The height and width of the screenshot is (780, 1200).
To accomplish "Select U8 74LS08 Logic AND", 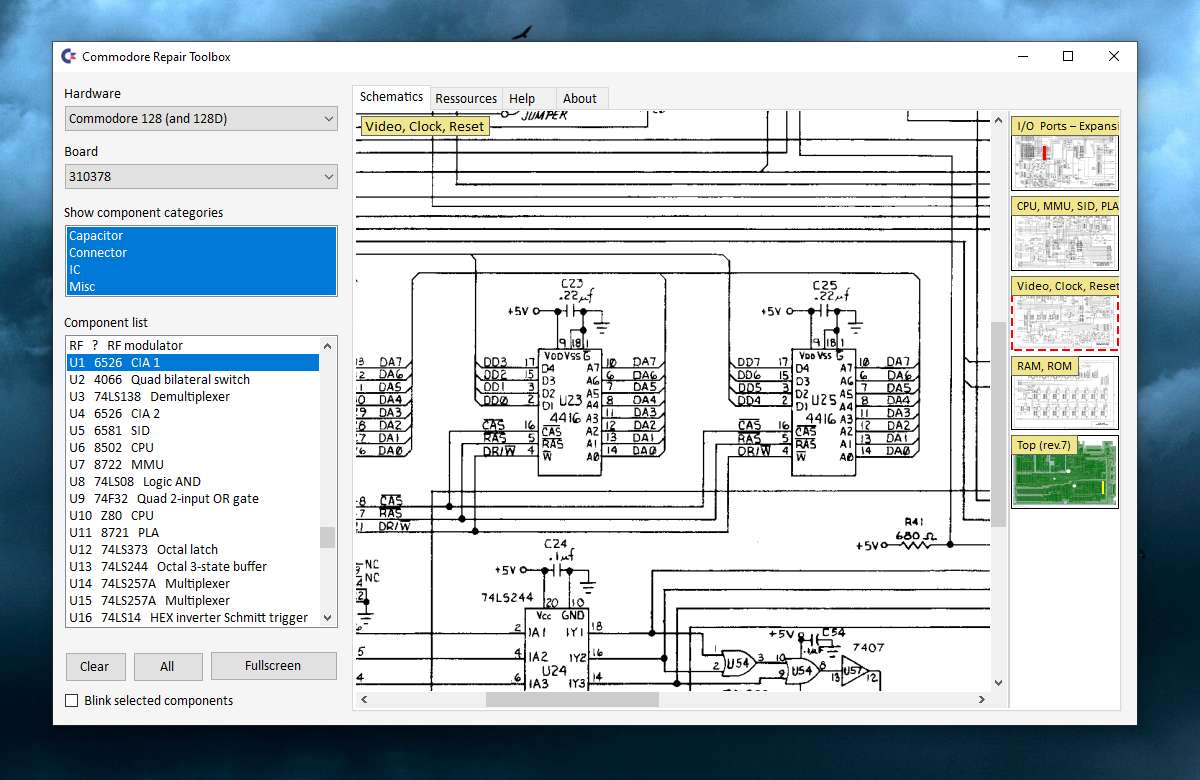I will click(193, 482).
